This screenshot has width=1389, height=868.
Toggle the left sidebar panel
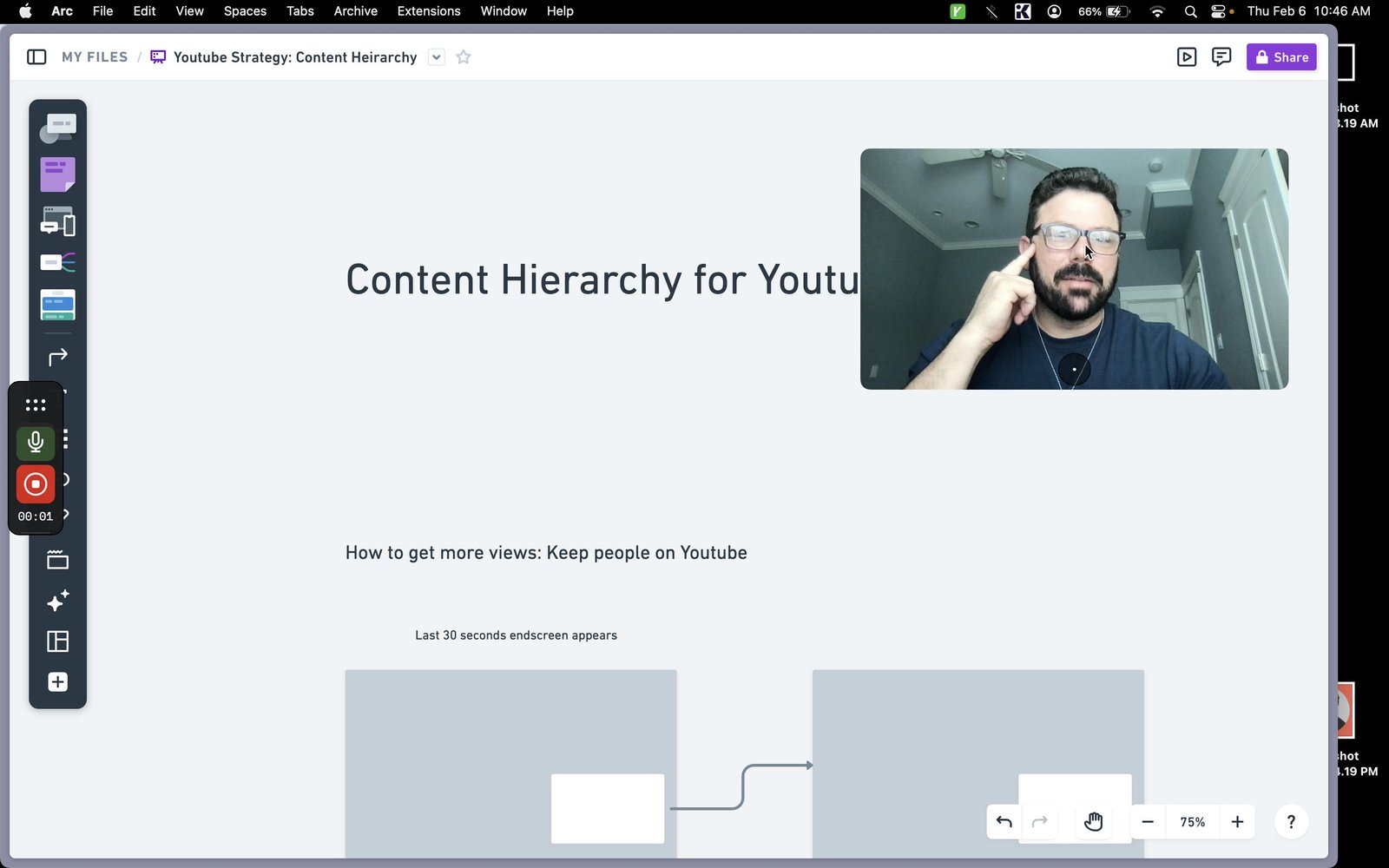[36, 57]
